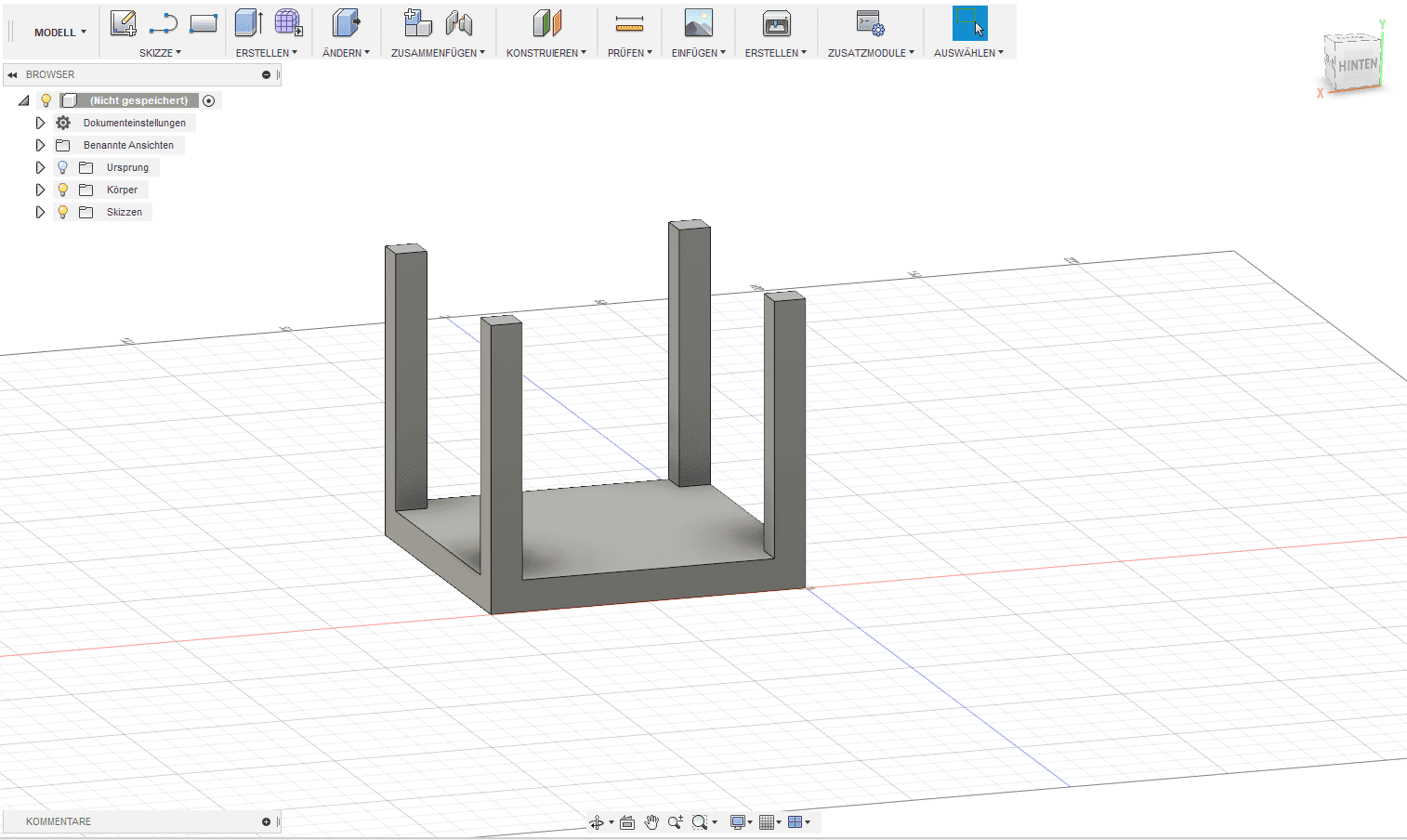
Task: Expand the KOMMENTARE panel with plus button
Action: [266, 821]
